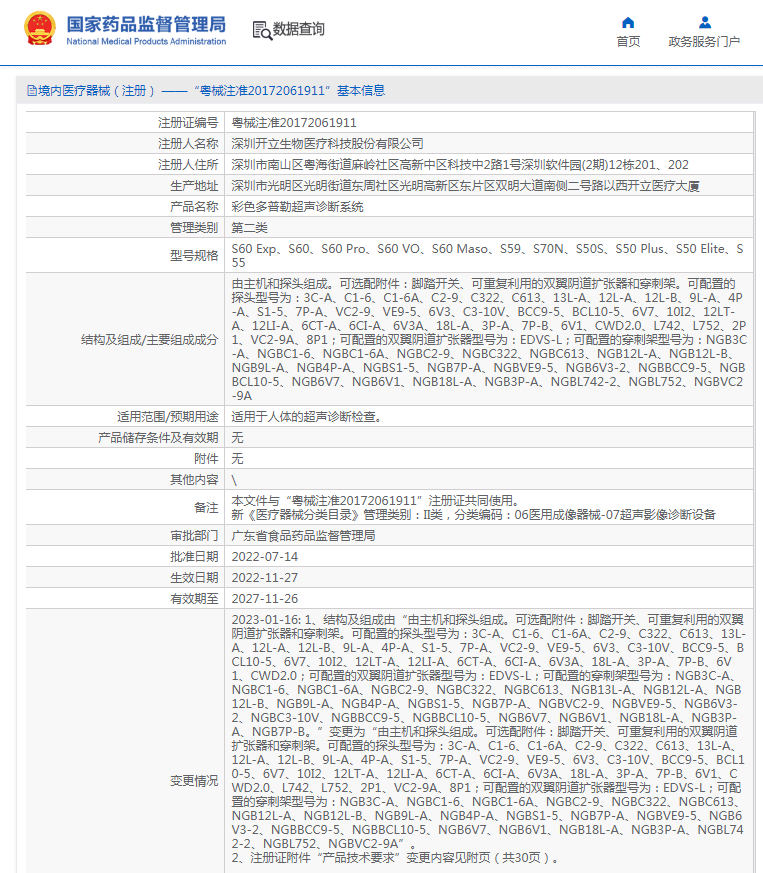Click the 无 value beside 产品储存条件及有效期

pos(237,438)
